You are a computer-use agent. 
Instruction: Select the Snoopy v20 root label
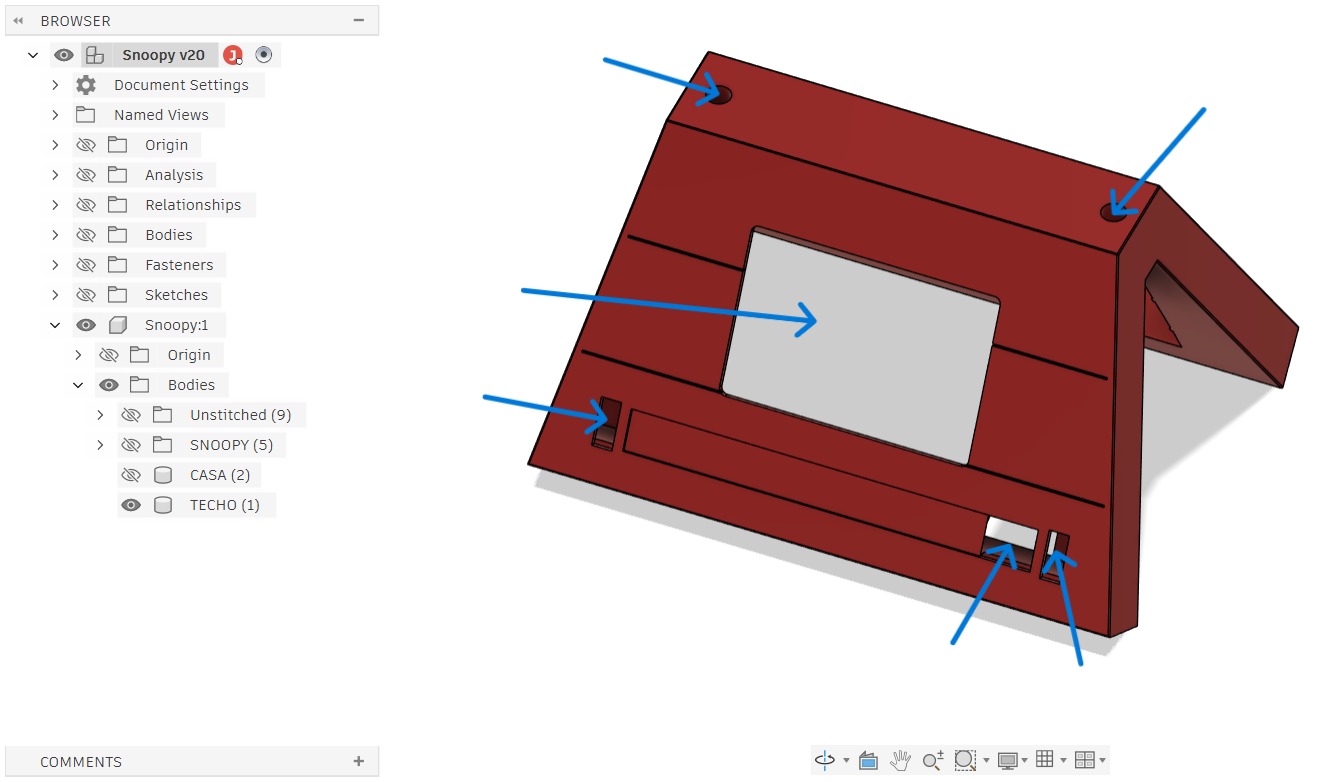click(164, 55)
